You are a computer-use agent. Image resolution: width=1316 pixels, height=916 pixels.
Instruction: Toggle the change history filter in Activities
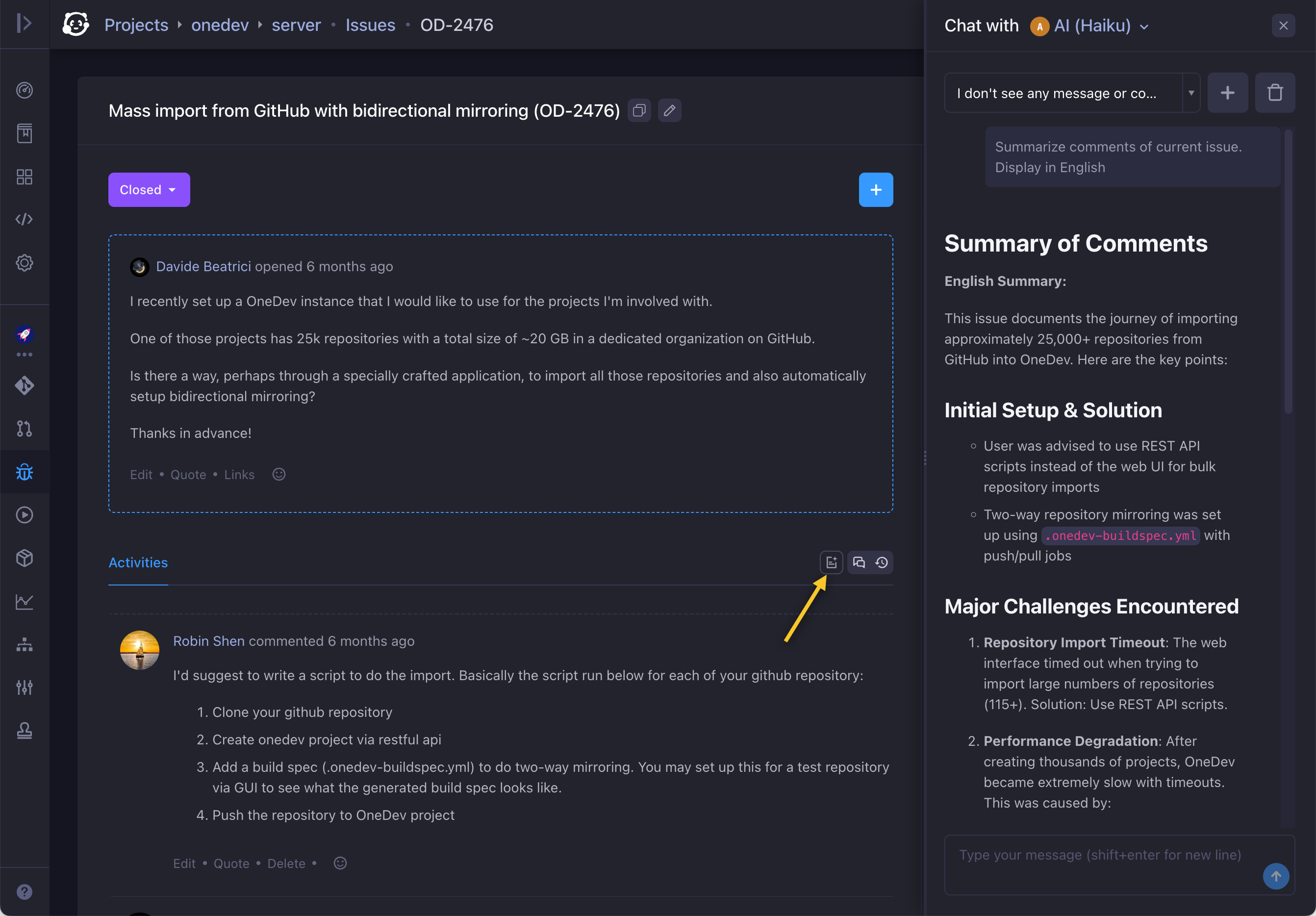point(881,562)
